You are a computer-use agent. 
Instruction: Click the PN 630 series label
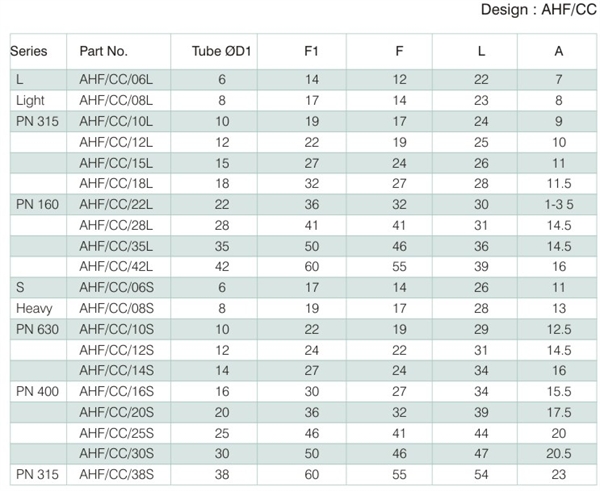tap(38, 329)
